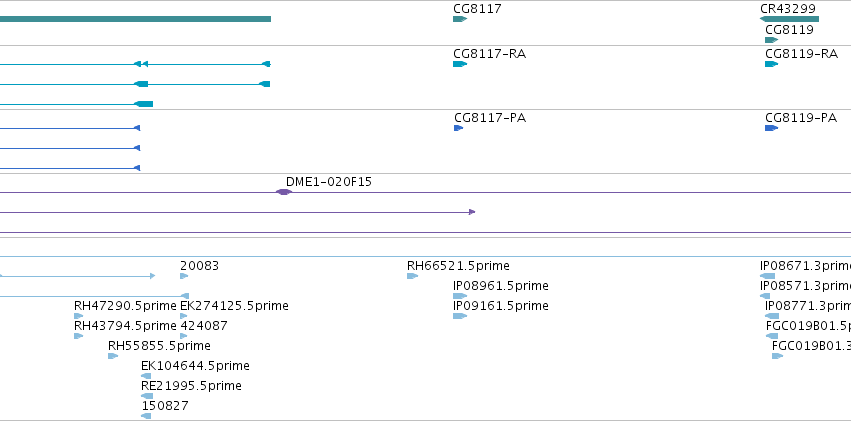This screenshot has height=421, width=851.
Task: Click the RE21995.5prime feature arrow
Action: coord(147,396)
